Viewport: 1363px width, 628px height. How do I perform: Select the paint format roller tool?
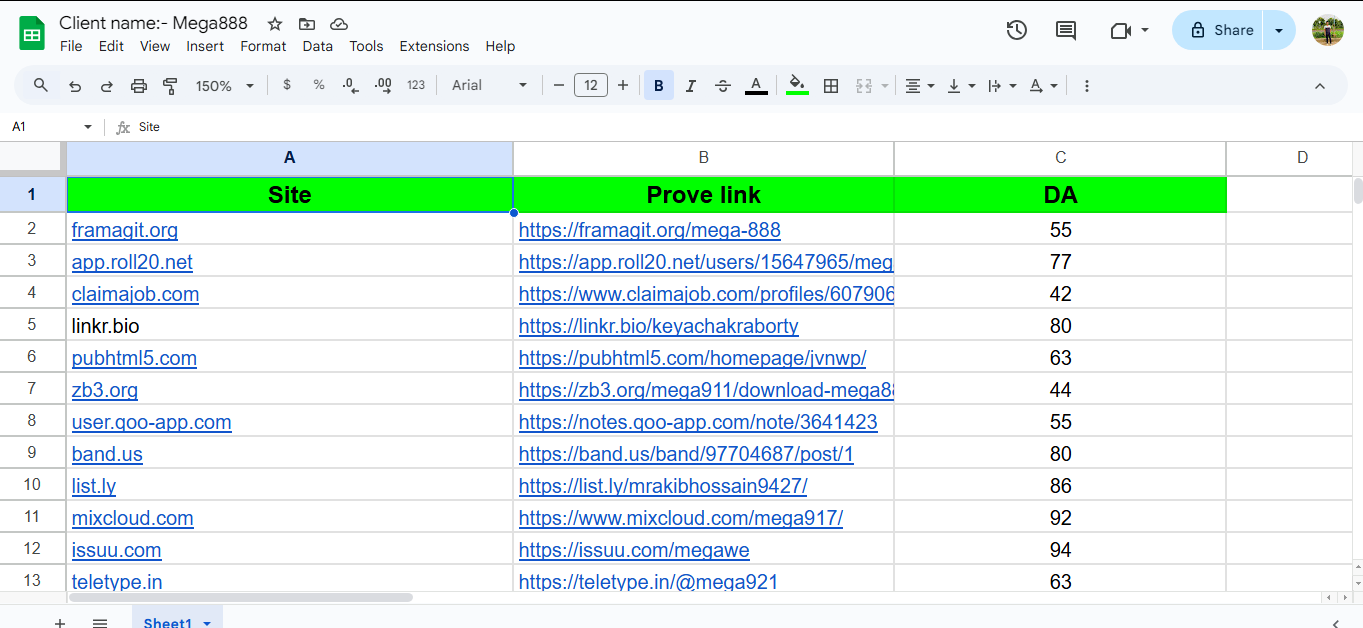[170, 86]
